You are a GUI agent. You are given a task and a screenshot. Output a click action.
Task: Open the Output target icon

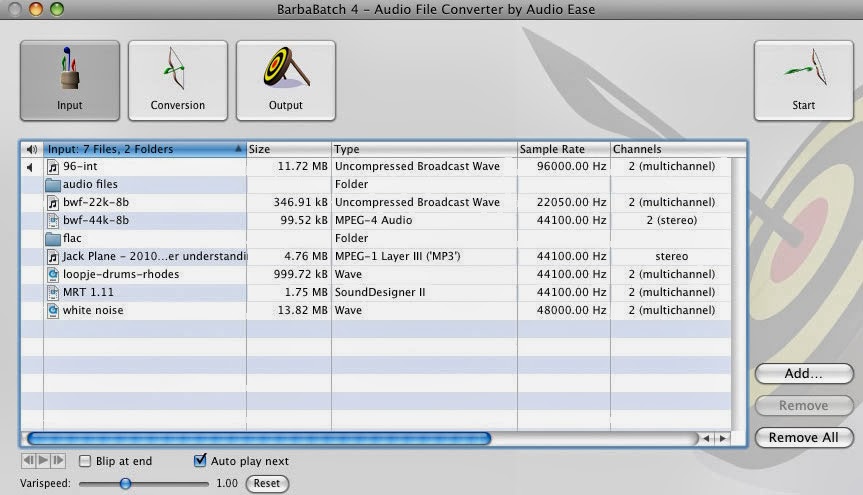coord(285,80)
